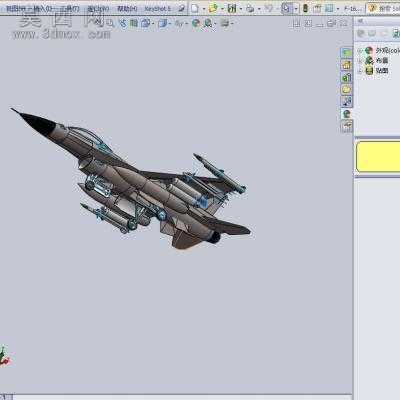Select the 贴图 tree item

[x=377, y=71]
